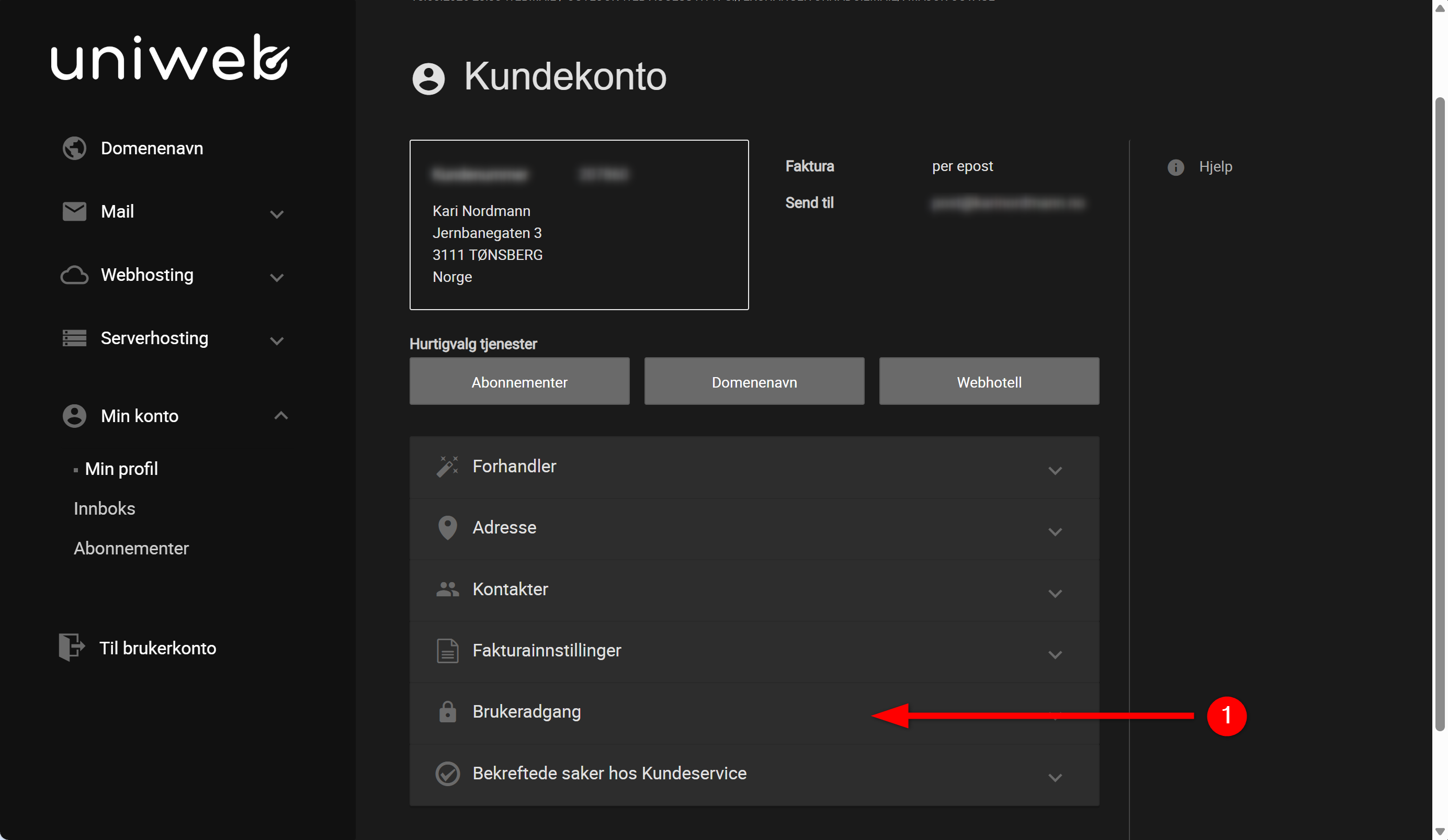Image resolution: width=1448 pixels, height=840 pixels.
Task: Click the Kundekonto page heading
Action: coord(565,76)
